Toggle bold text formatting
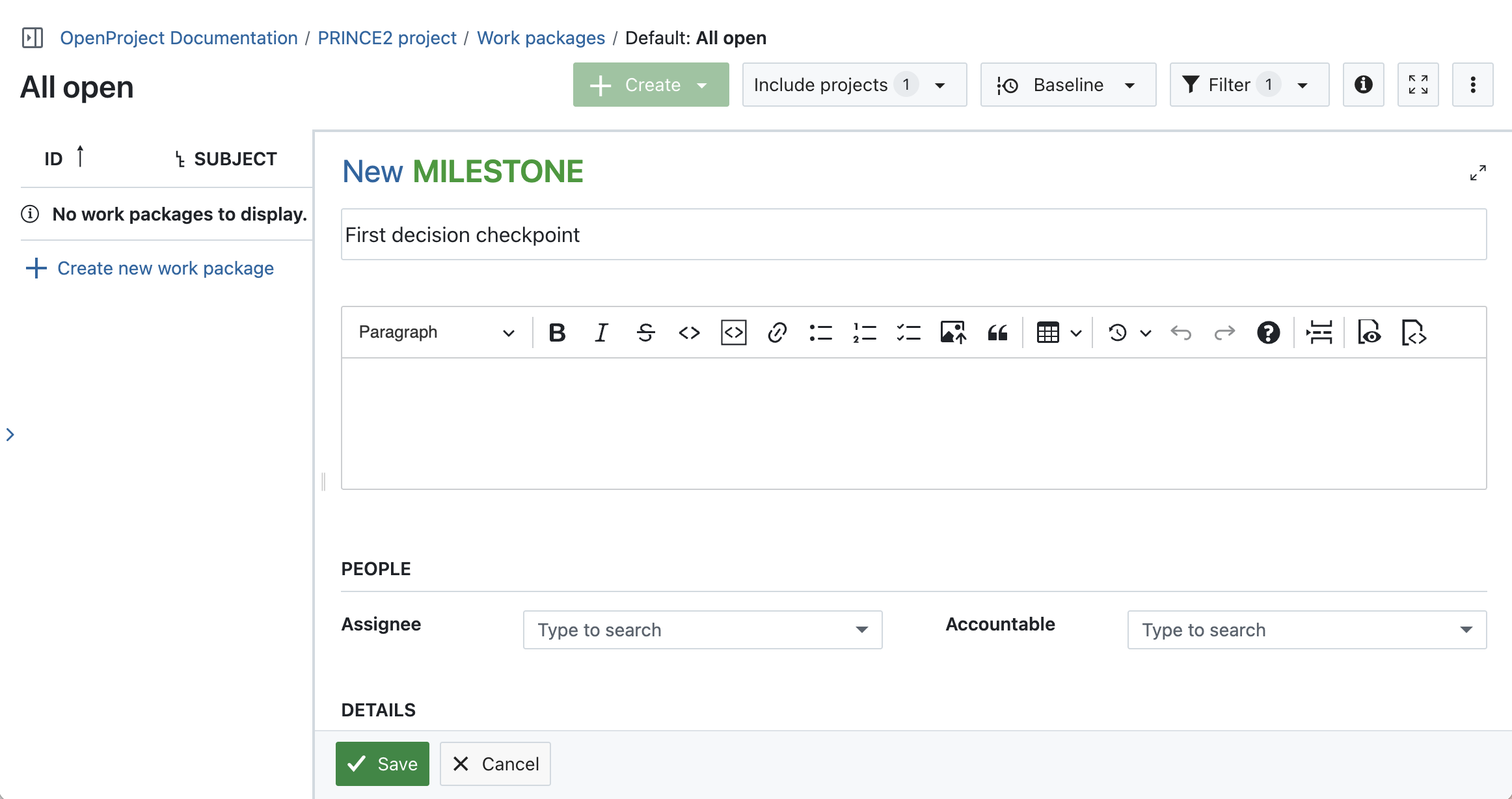Screen dimensions: 1512x799 coord(556,332)
